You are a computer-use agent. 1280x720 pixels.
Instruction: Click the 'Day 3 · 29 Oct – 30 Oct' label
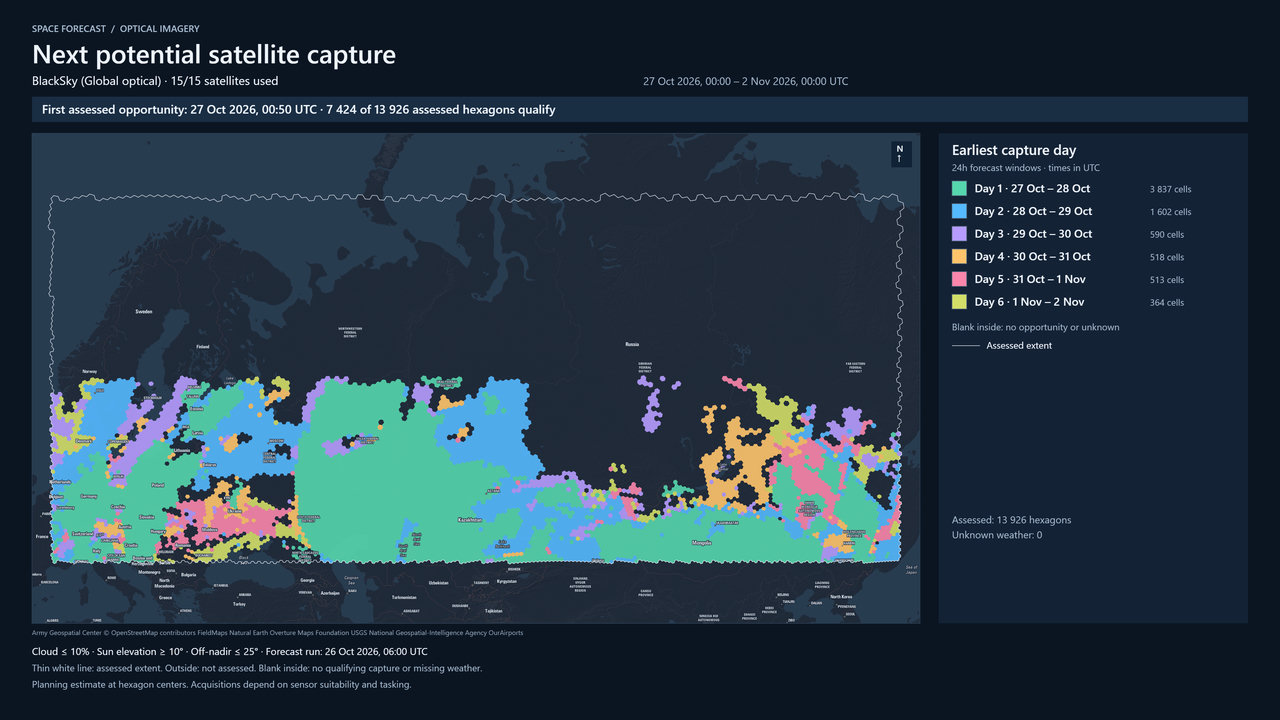click(1033, 234)
